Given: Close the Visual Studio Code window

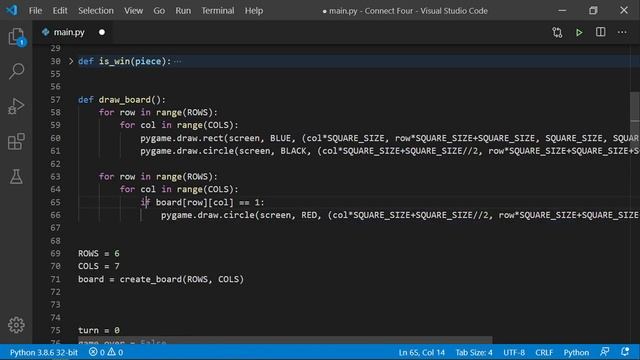Looking at the screenshot, I should 624,10.
